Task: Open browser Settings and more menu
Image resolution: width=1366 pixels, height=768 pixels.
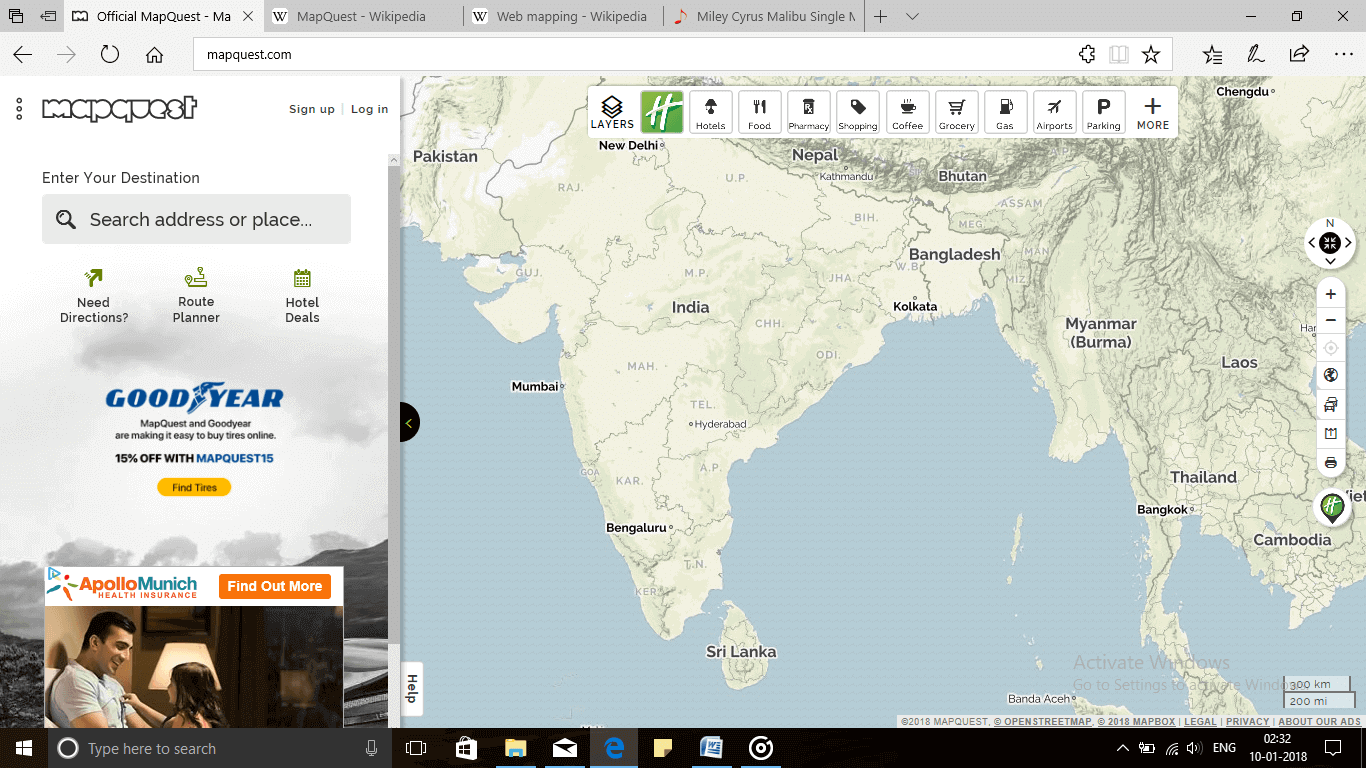Action: pos(1342,55)
